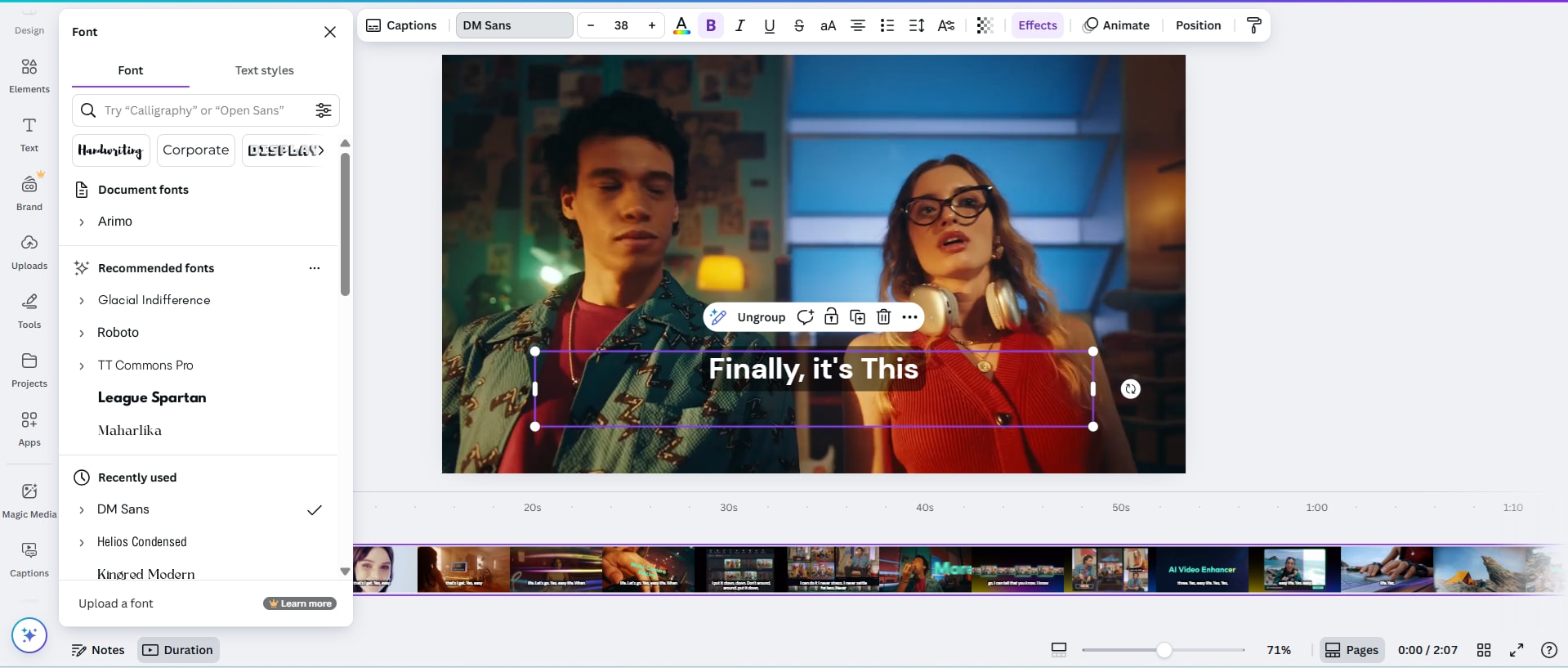The height and width of the screenshot is (668, 1568).
Task: Open the transparency control
Action: point(985,25)
